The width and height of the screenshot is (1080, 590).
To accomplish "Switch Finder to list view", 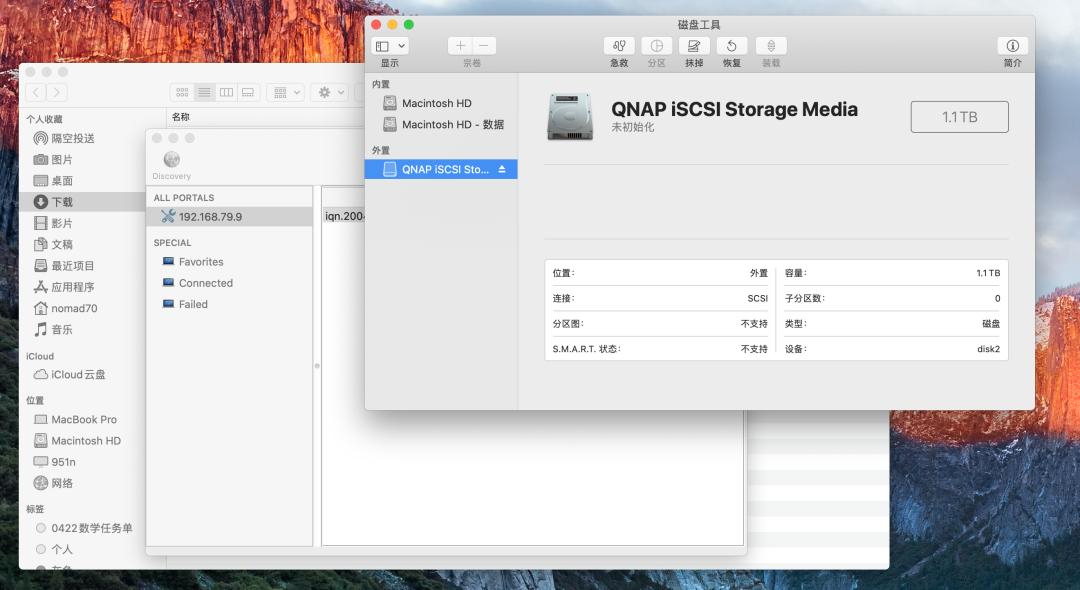I will [204, 92].
